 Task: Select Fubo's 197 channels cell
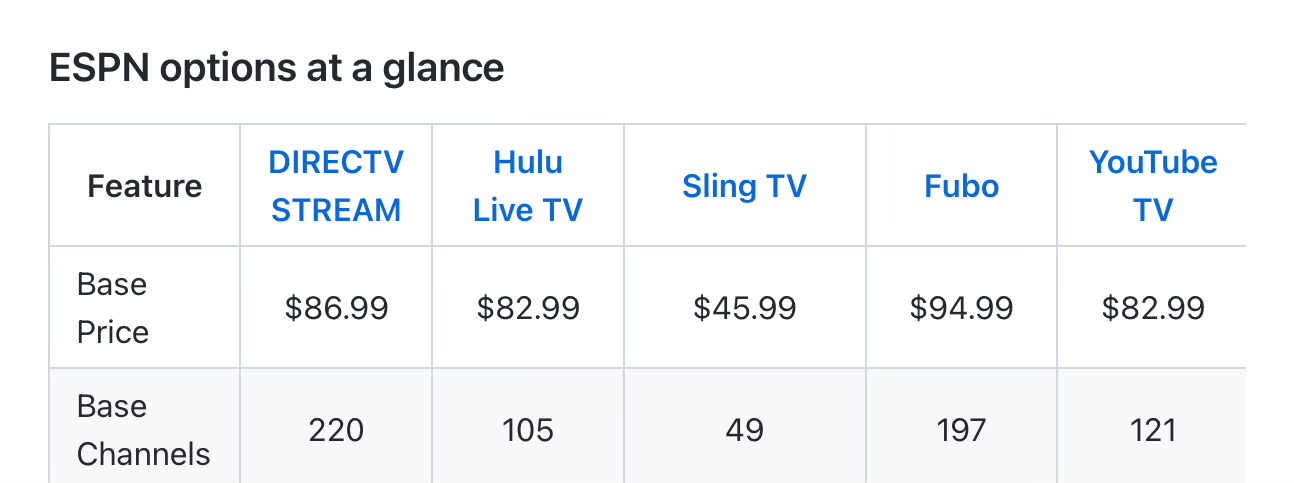point(961,430)
